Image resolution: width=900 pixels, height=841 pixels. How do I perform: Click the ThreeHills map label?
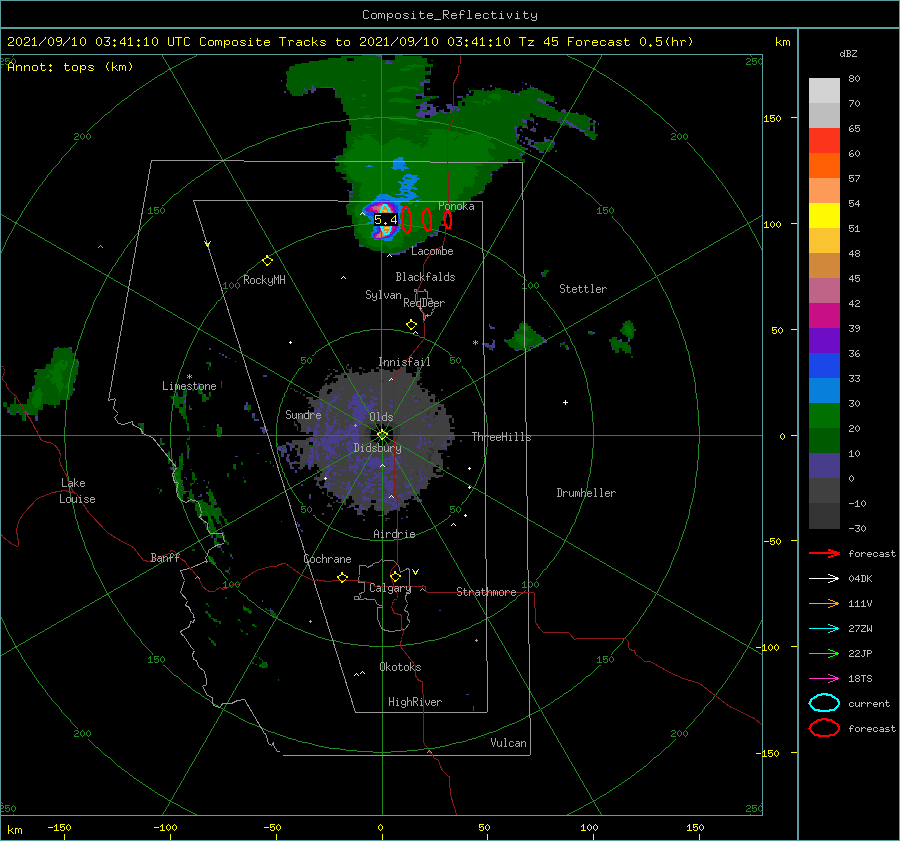(x=502, y=437)
